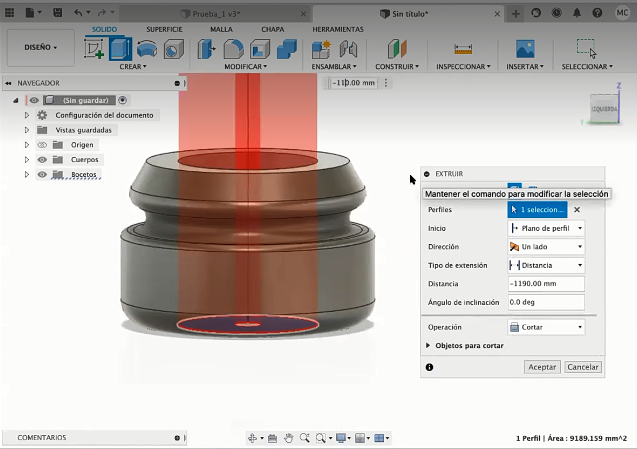637x449 pixels.
Task: Show the hidden Origen folder
Action: click(x=42, y=145)
